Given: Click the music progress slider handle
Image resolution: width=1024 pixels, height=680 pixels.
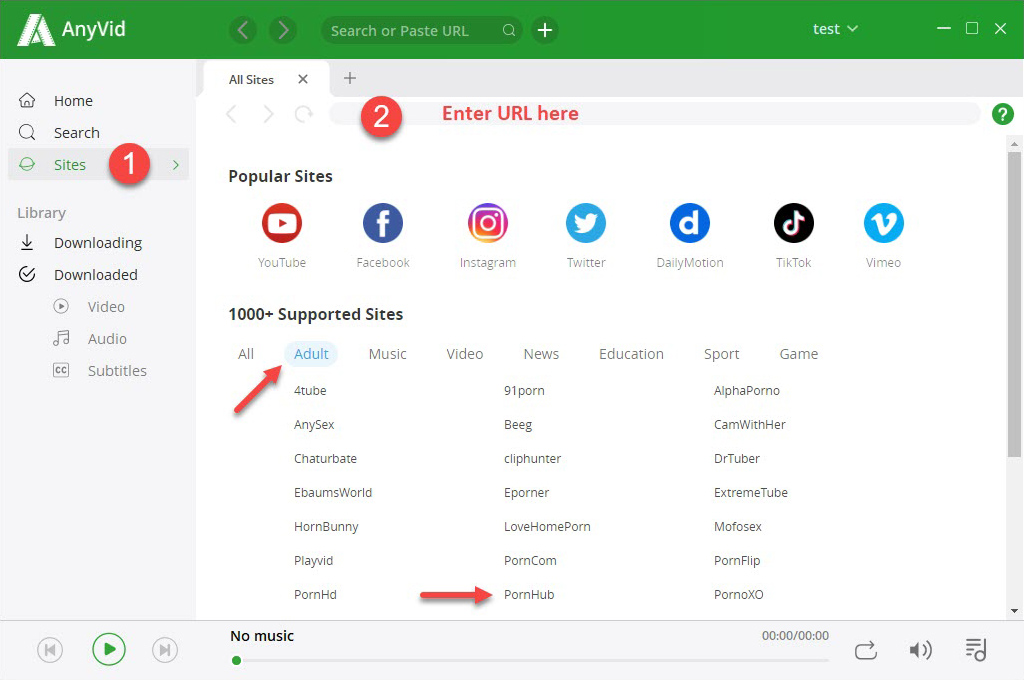Looking at the screenshot, I should (x=236, y=660).
